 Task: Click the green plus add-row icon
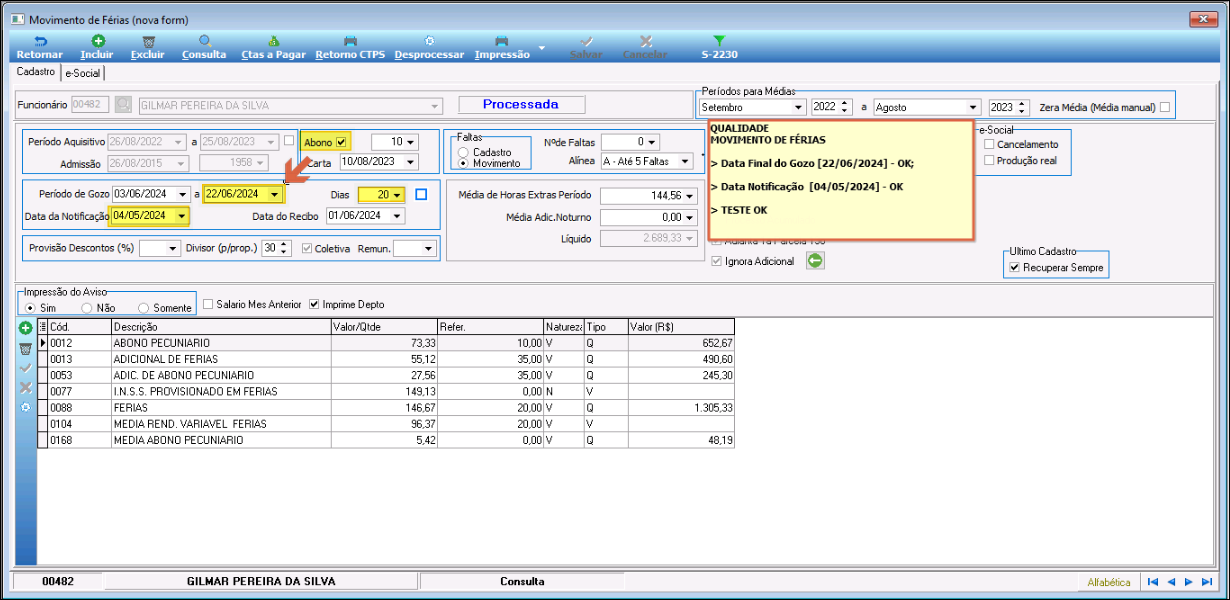26,328
